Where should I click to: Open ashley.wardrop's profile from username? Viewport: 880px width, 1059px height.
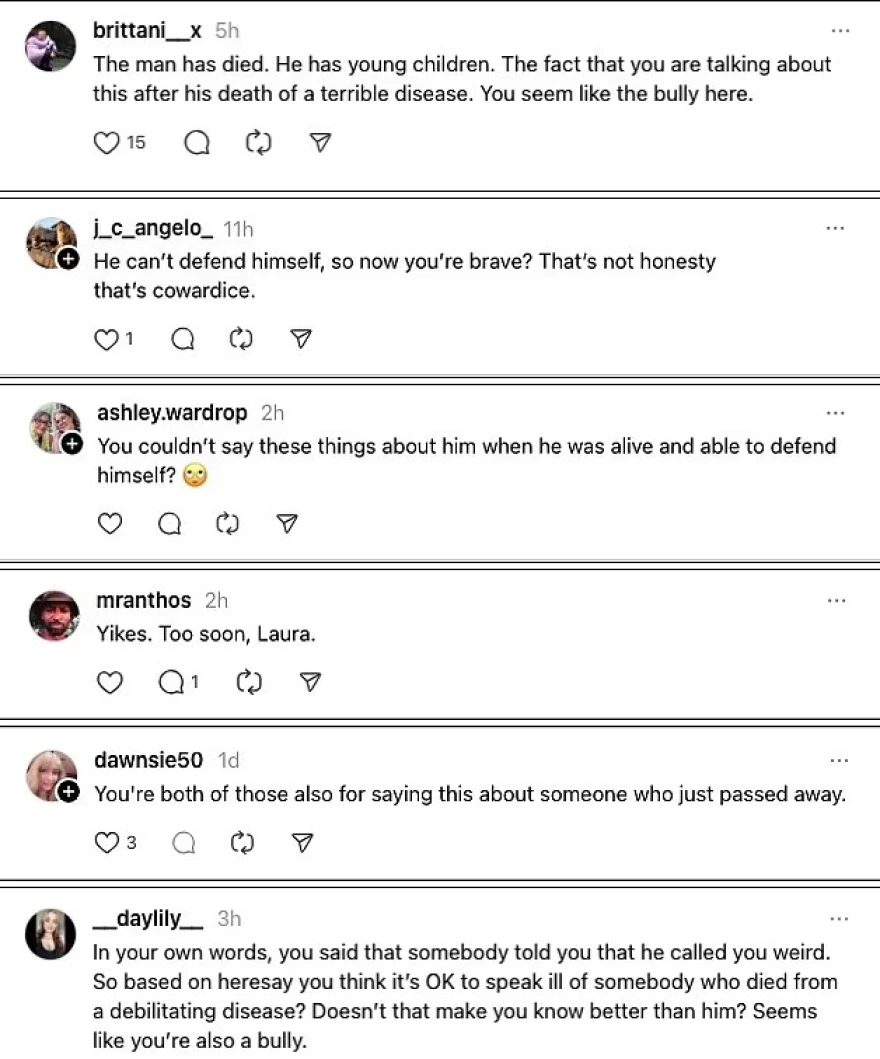pyautogui.click(x=172, y=413)
